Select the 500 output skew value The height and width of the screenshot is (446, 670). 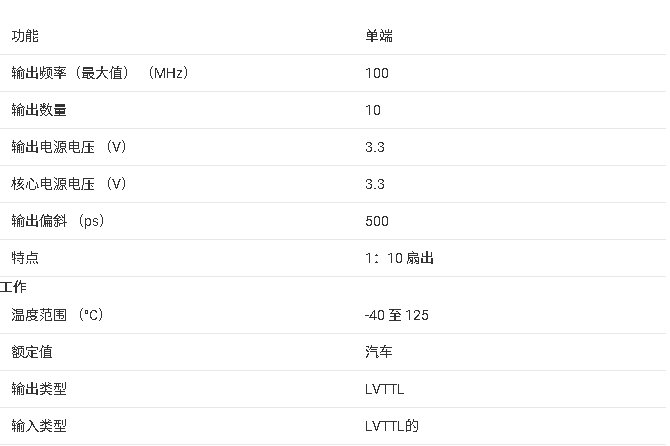click(377, 221)
